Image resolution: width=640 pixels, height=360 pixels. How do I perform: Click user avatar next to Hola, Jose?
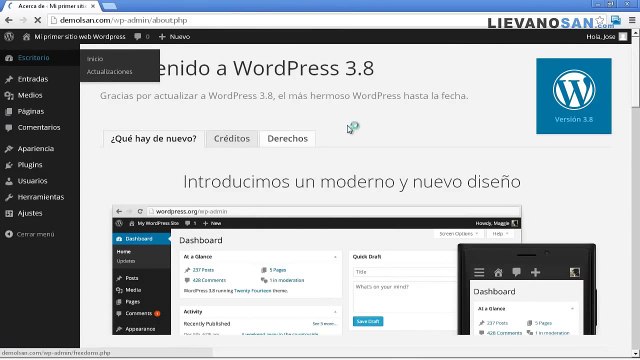[x=623, y=37]
